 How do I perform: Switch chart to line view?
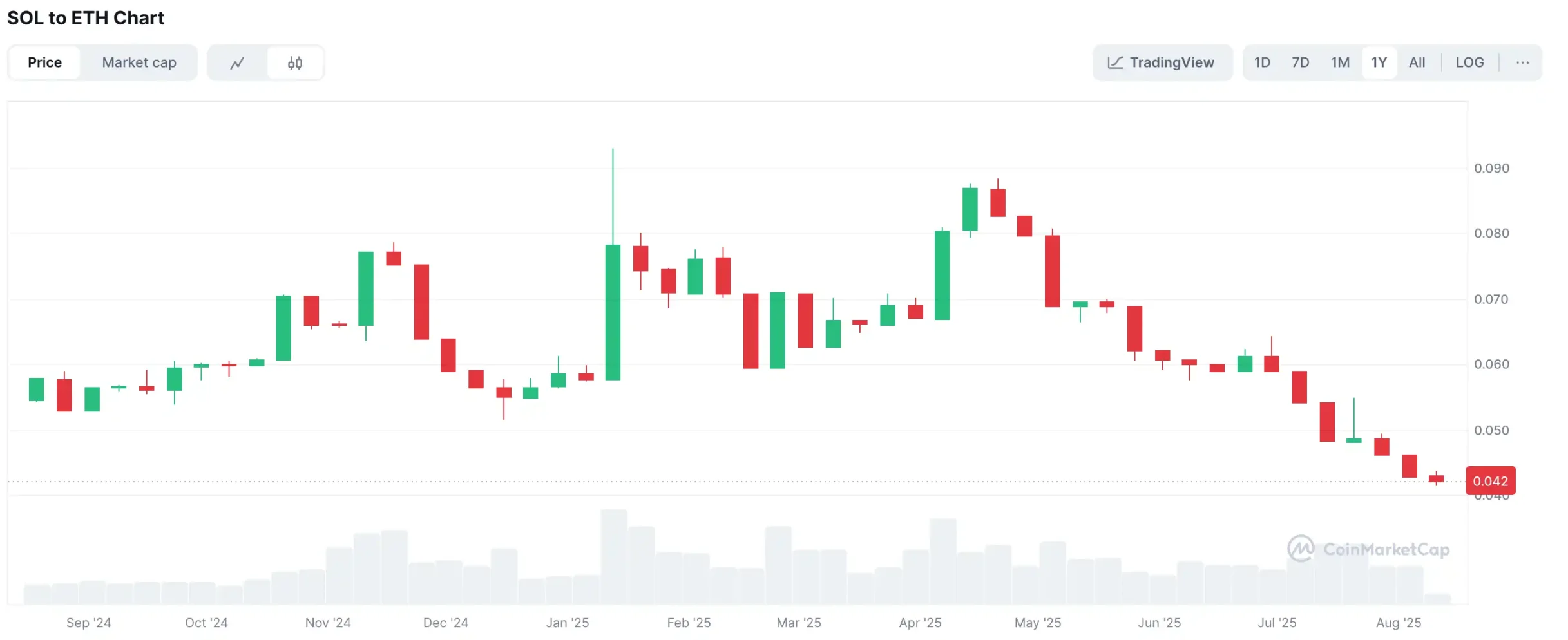pos(238,62)
